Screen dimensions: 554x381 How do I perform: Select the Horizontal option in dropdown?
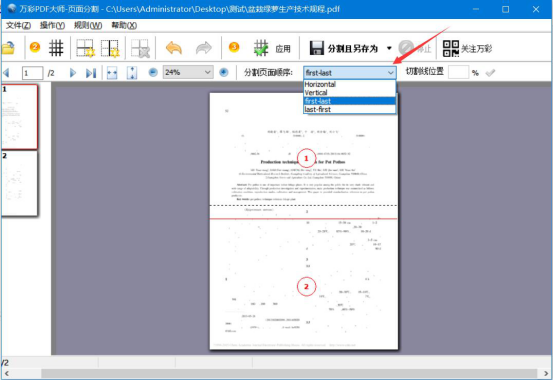[x=349, y=84]
